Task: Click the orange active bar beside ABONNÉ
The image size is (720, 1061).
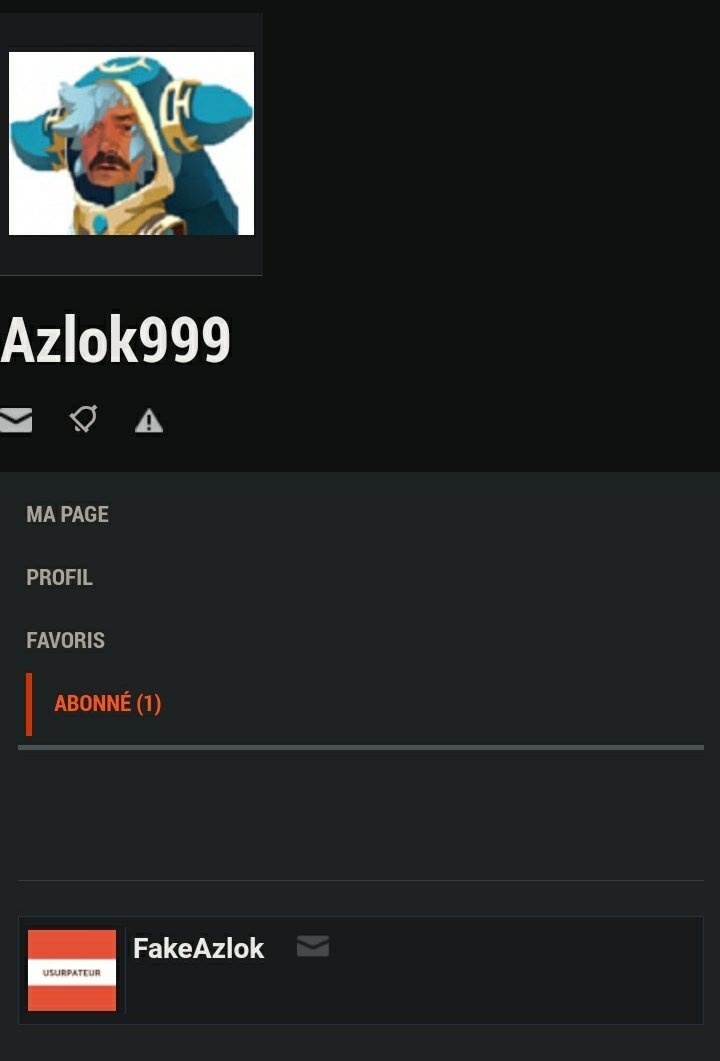Action: click(x=29, y=704)
